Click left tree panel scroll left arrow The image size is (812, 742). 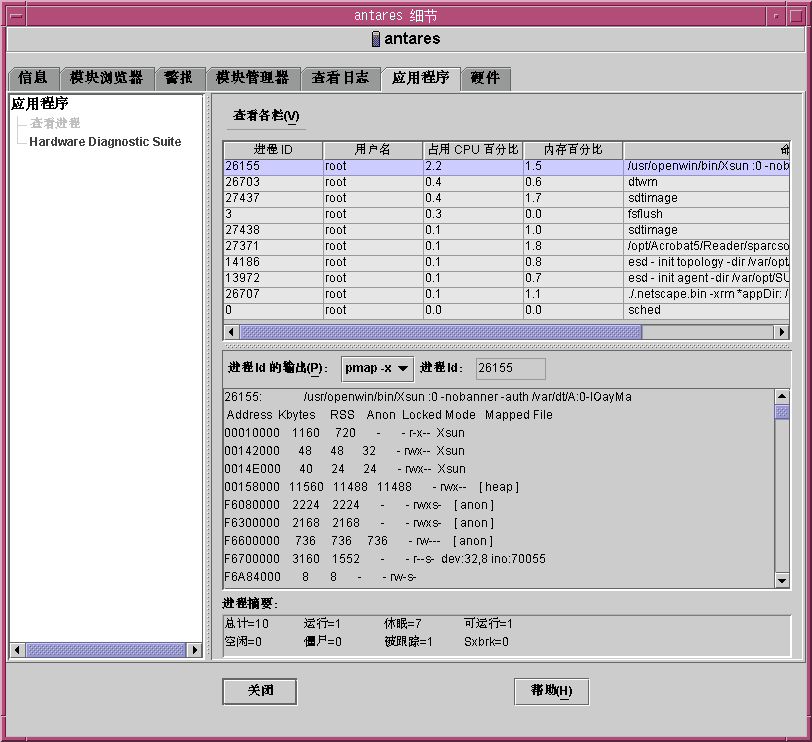click(x=18, y=650)
